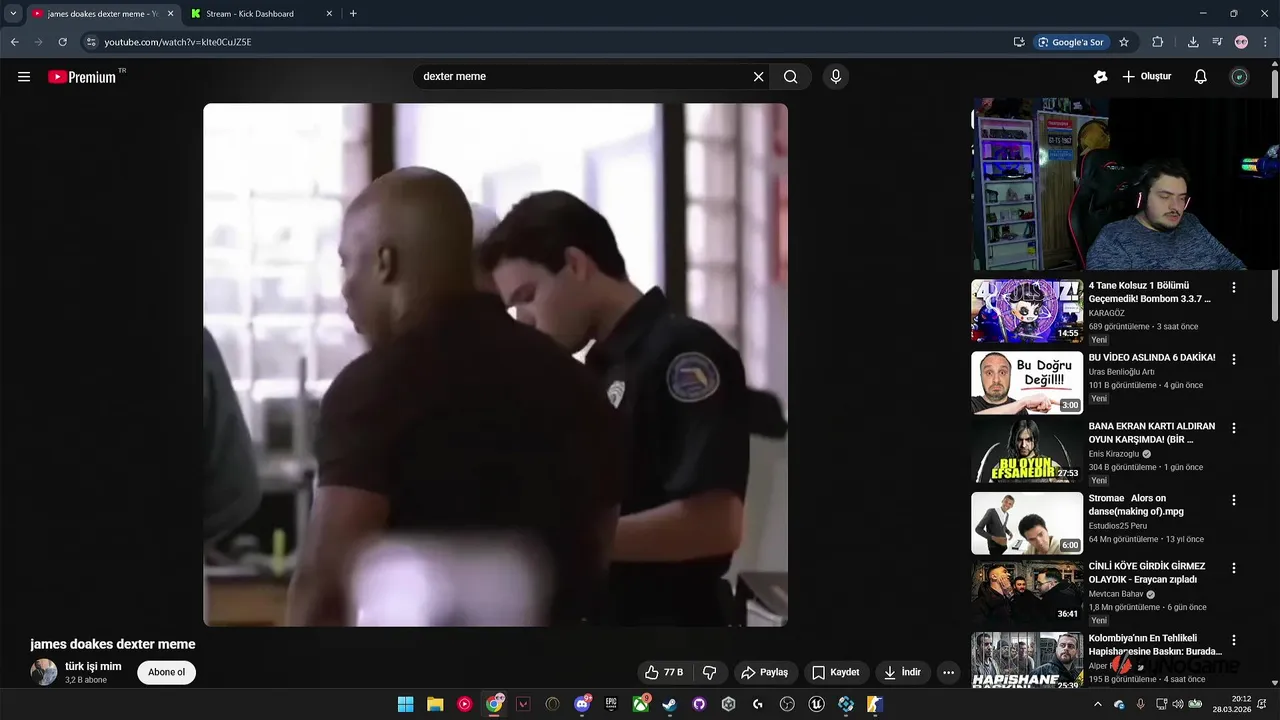
Task: Open options for 4 Tane Kolsuz video
Action: click(x=1234, y=287)
